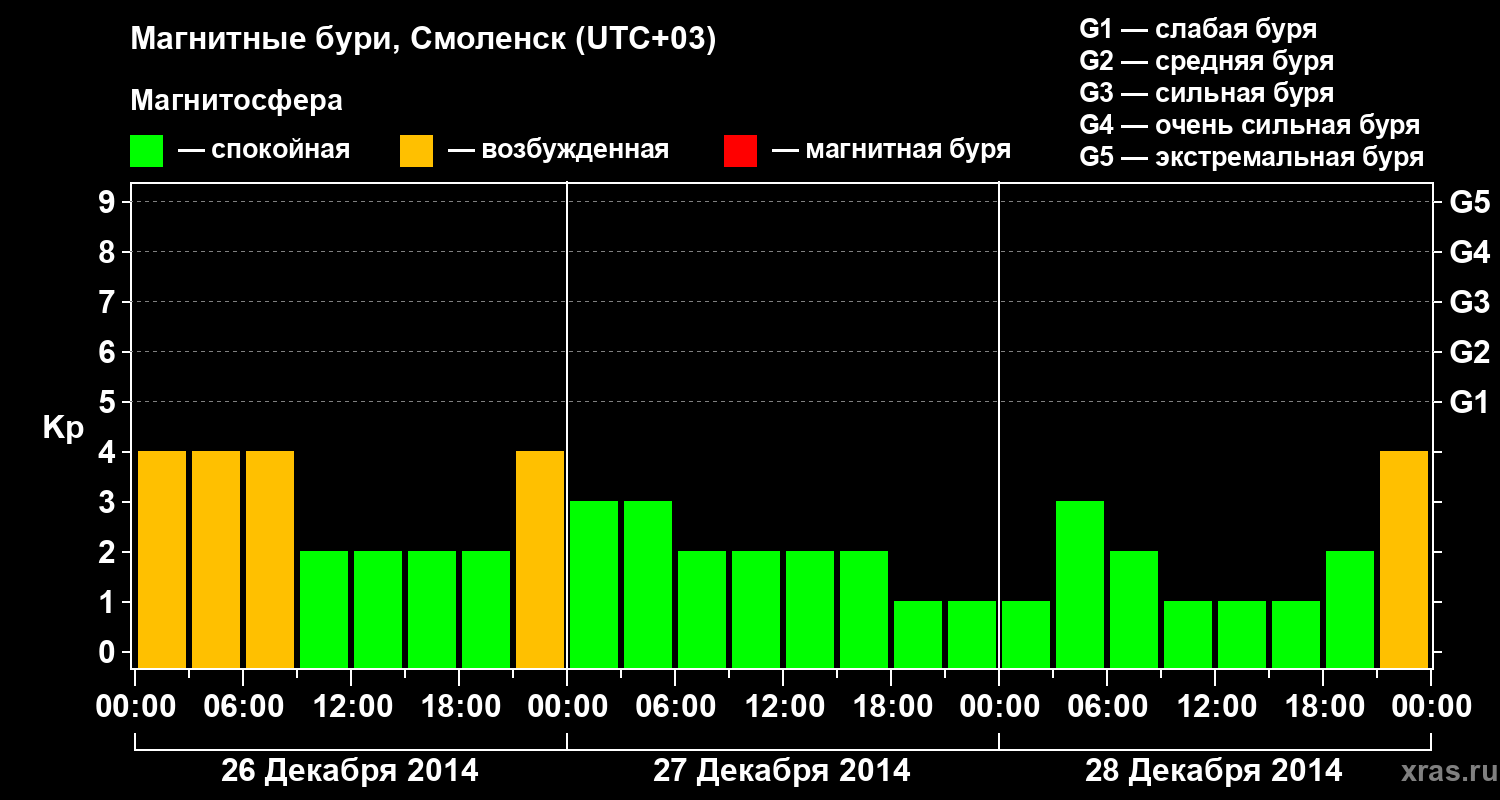Click the 'G4' right axis label
This screenshot has width=1500, height=800.
pyautogui.click(x=1469, y=252)
